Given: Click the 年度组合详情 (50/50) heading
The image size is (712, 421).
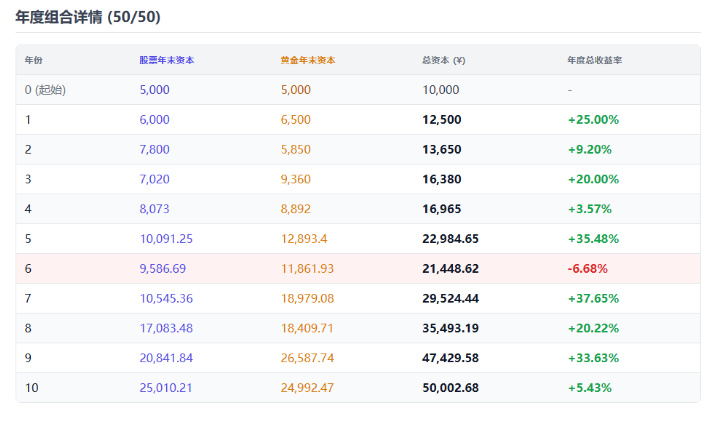Looking at the screenshot, I should [x=88, y=17].
